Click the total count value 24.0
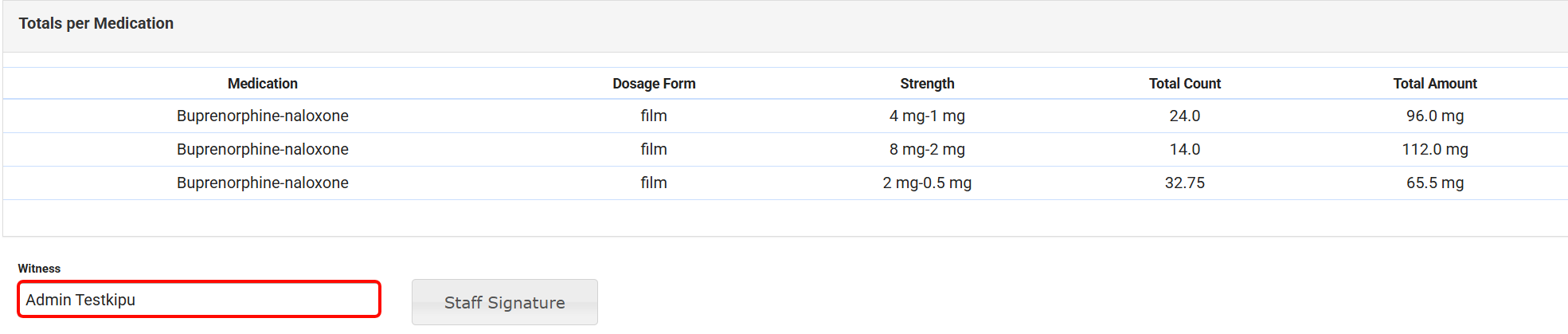The image size is (1568, 334). click(x=1184, y=116)
